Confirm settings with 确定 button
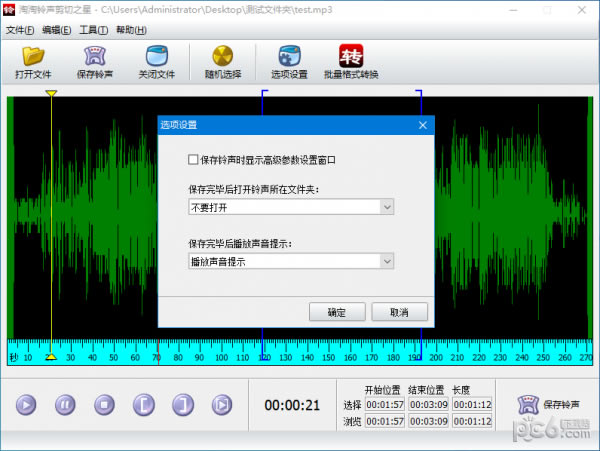600x451 pixels. [x=337, y=312]
